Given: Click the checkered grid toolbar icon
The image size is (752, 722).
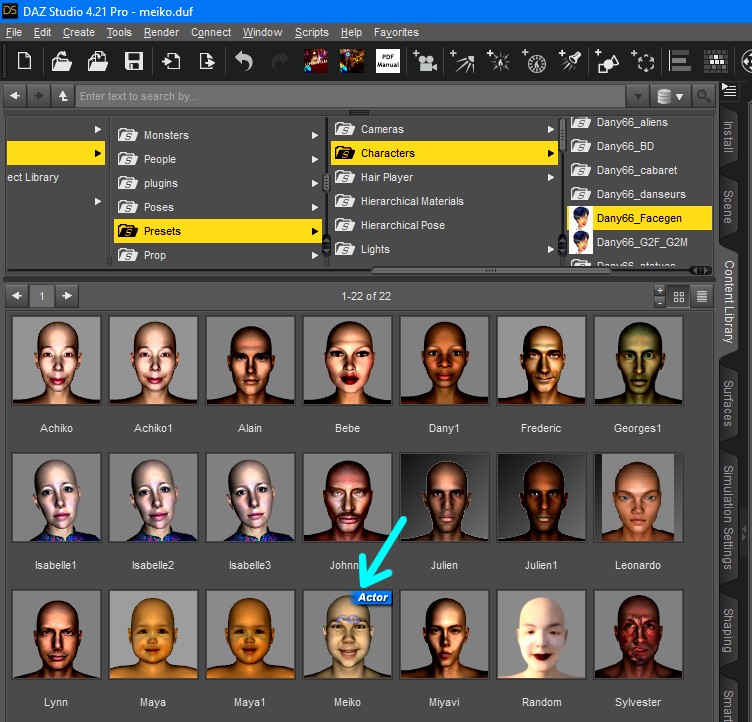Looking at the screenshot, I should (716, 61).
